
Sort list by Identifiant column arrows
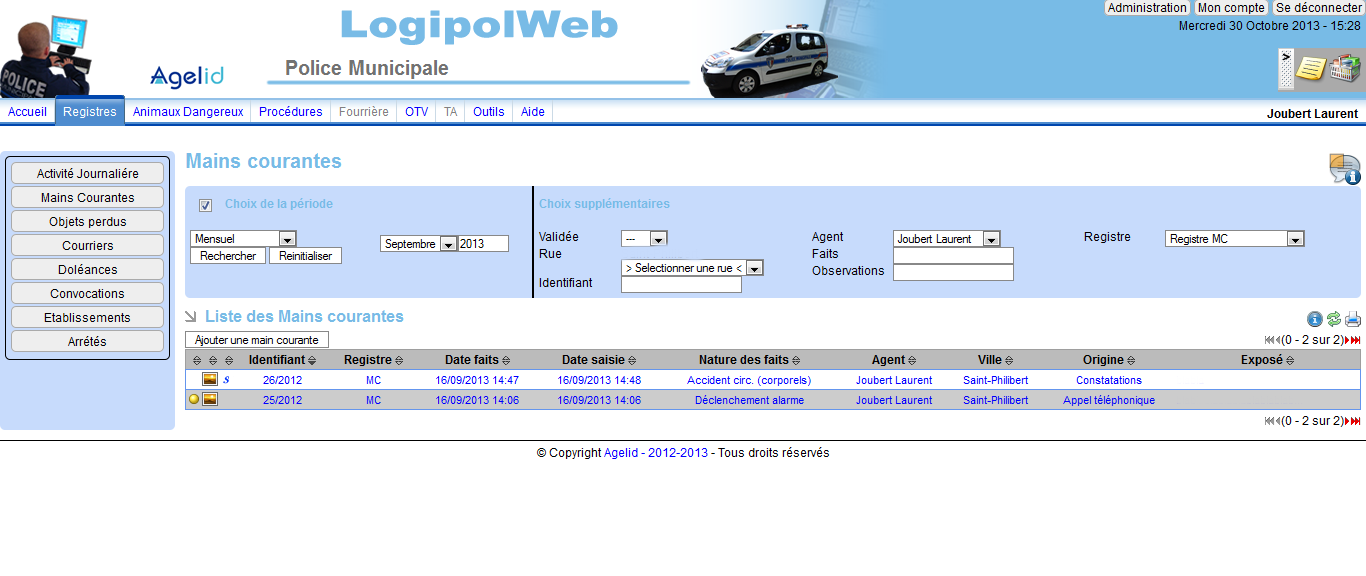pyautogui.click(x=312, y=360)
